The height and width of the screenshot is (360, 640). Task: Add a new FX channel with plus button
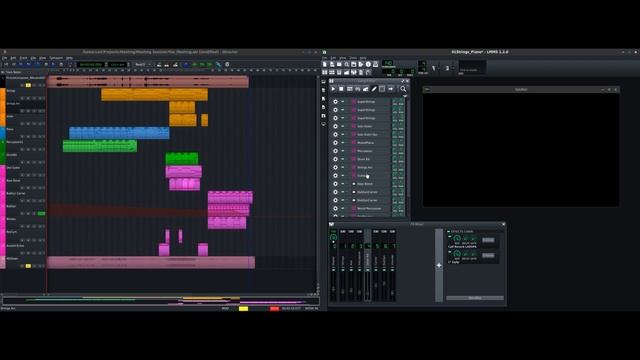point(439,265)
